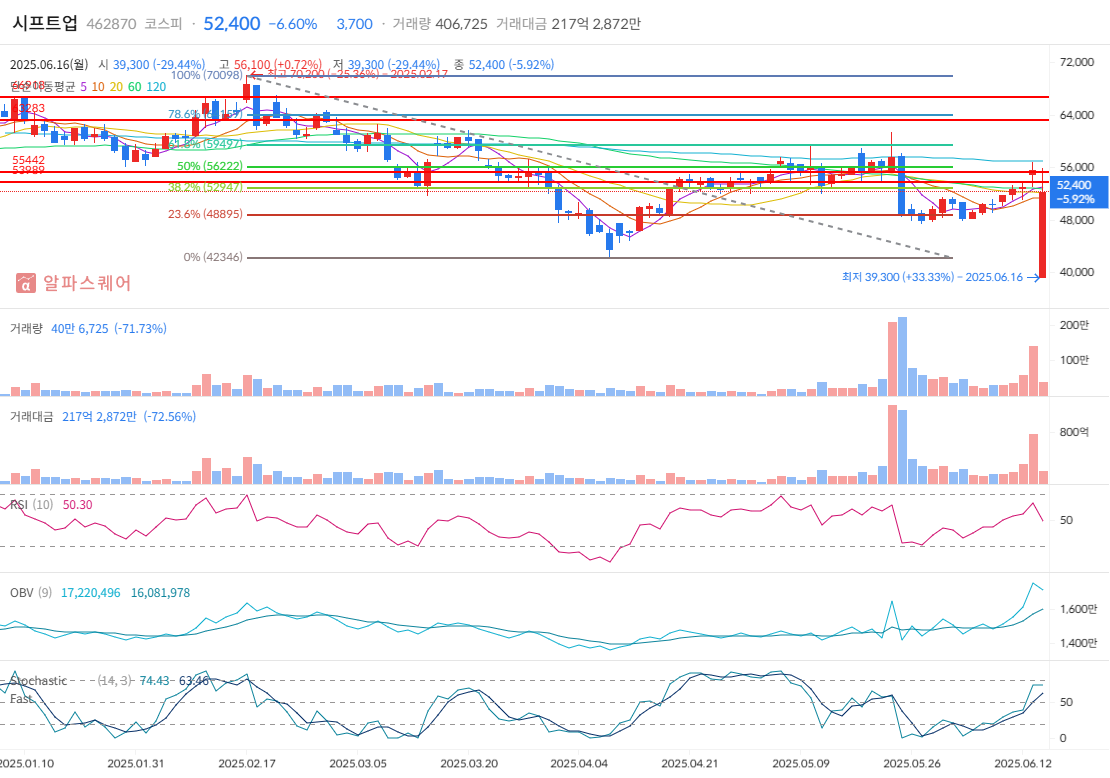Click the 800억 trading value axis label

1074,433
